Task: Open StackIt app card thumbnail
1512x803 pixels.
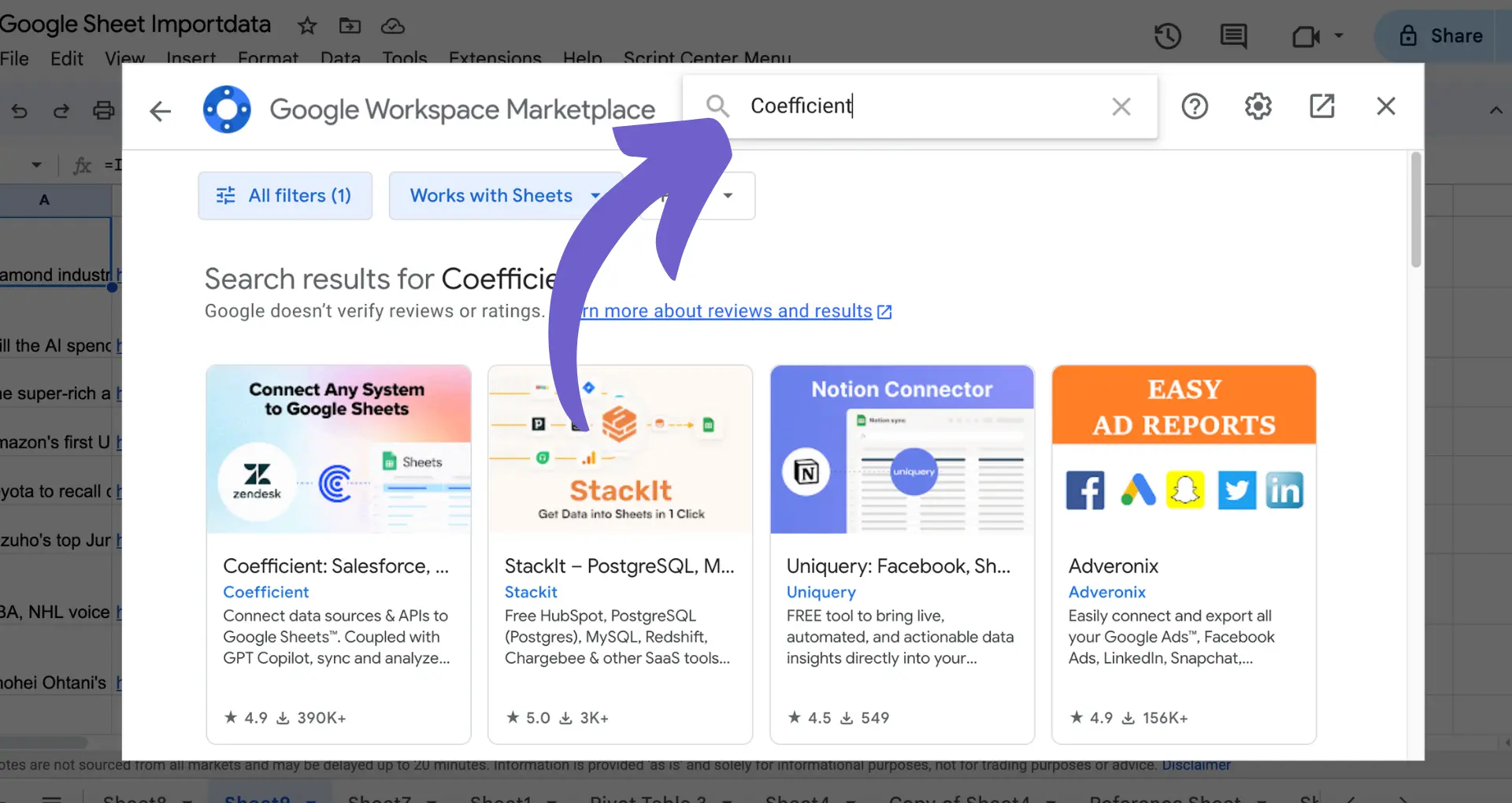Action: [621, 450]
